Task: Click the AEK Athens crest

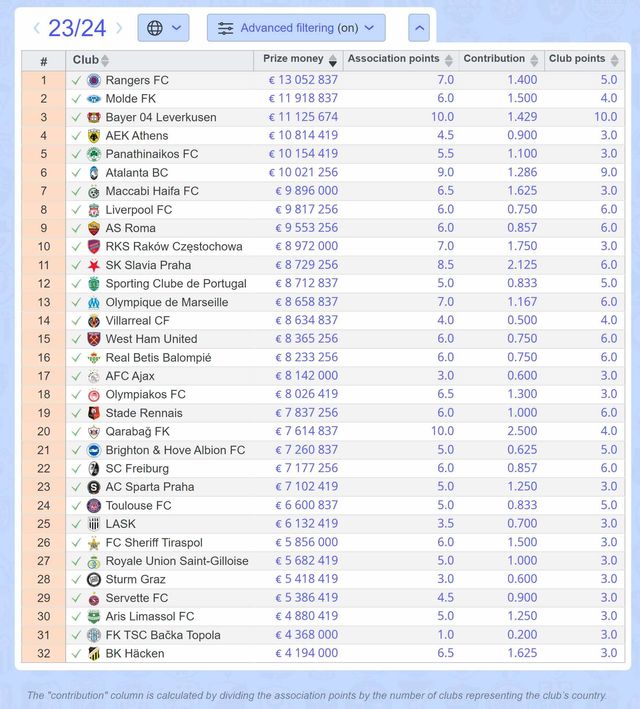Action: pos(94,136)
